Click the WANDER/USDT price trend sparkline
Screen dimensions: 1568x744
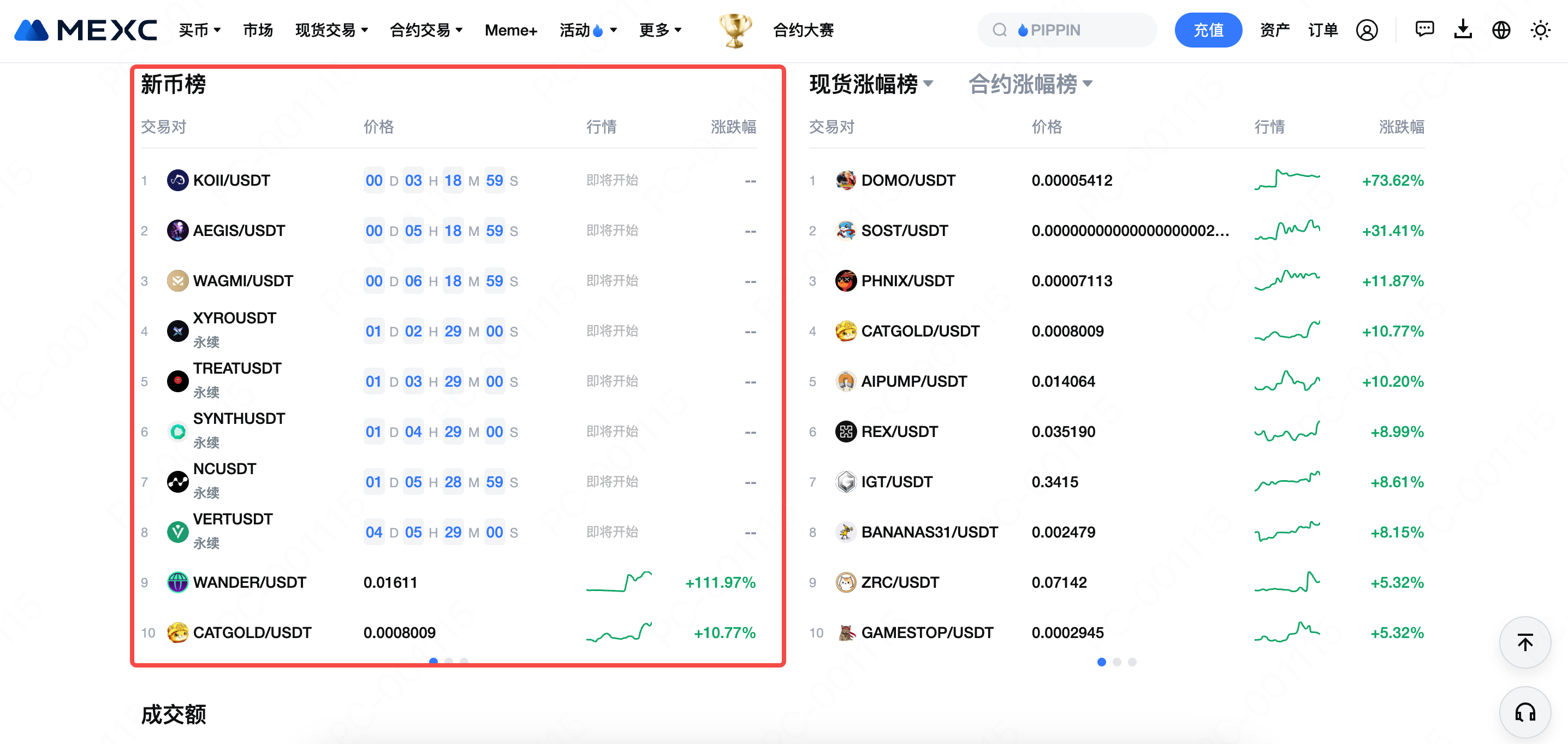pyautogui.click(x=619, y=582)
